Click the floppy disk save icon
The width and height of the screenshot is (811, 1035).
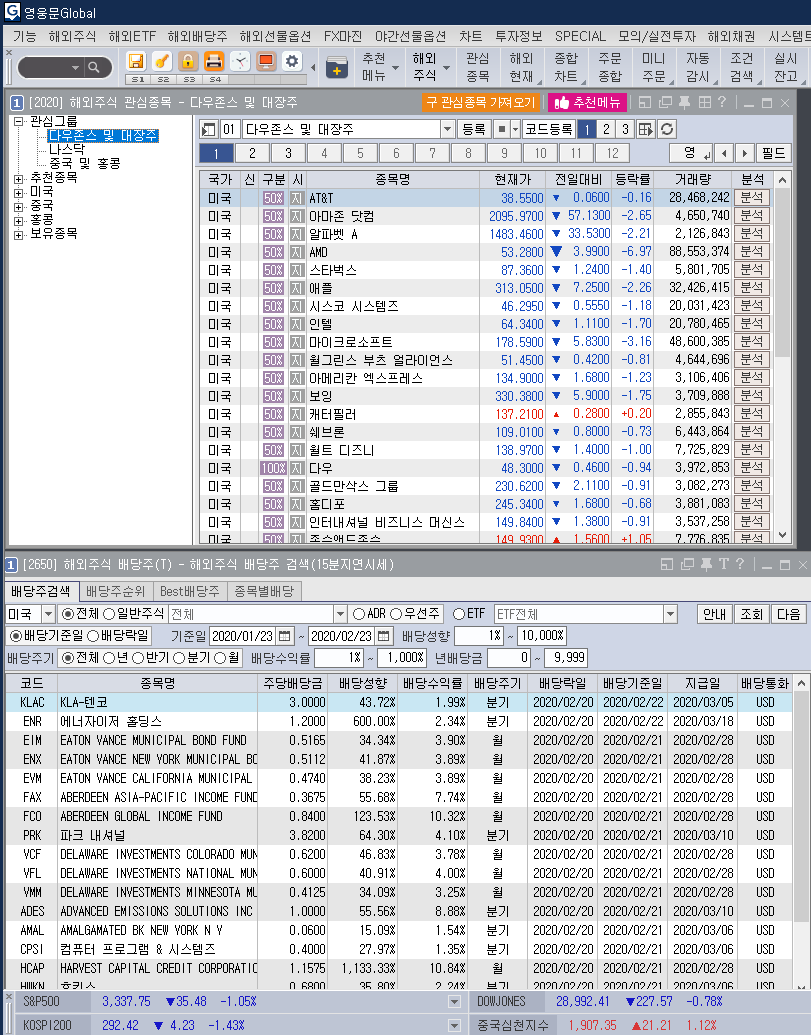pos(136,62)
